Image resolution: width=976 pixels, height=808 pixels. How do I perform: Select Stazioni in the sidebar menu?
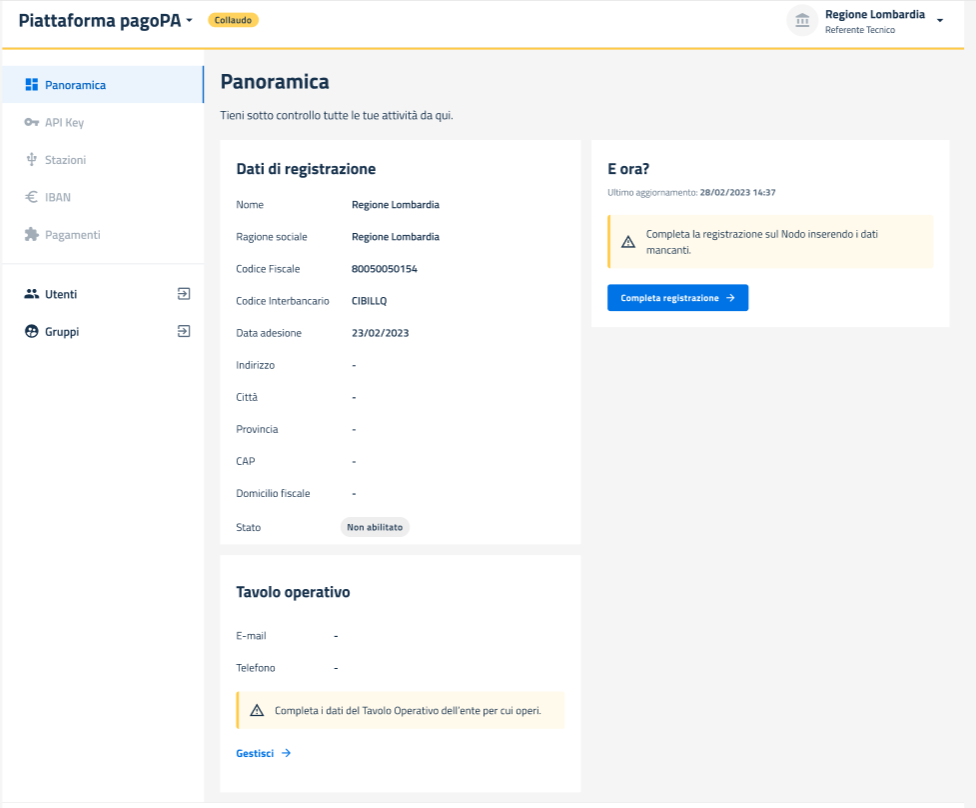tap(65, 160)
